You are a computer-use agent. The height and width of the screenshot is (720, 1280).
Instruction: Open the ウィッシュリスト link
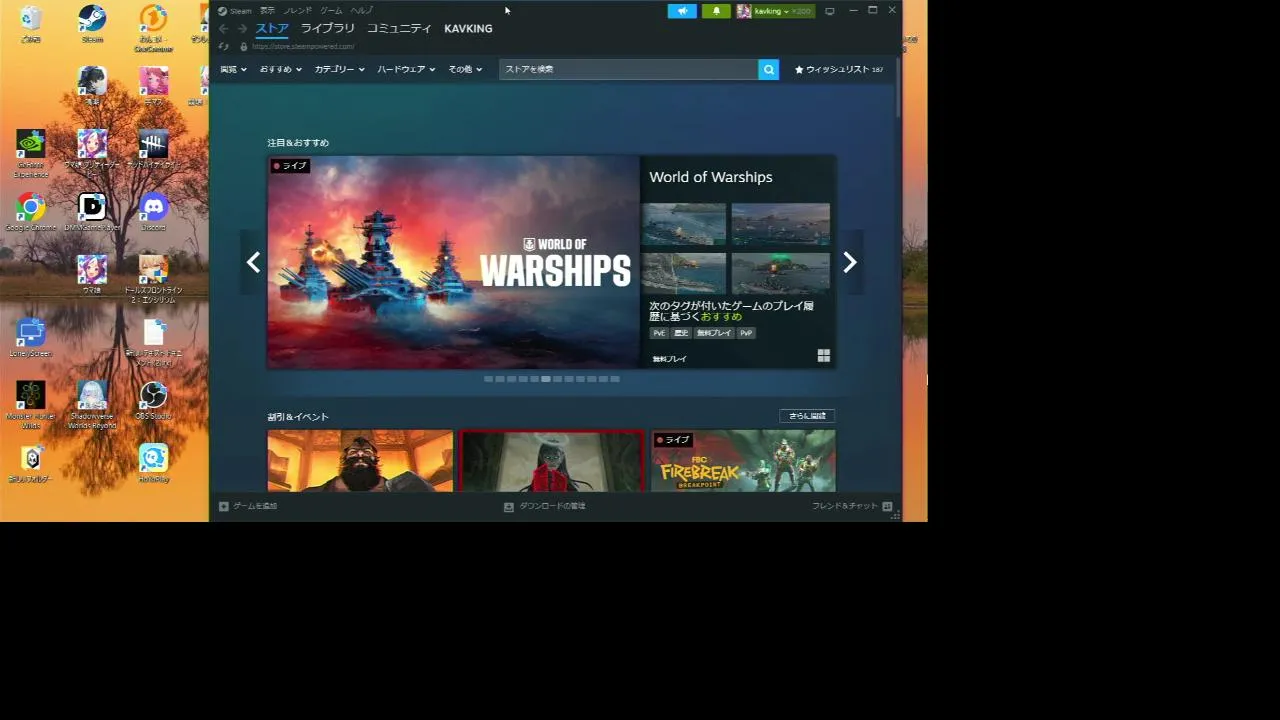point(838,69)
